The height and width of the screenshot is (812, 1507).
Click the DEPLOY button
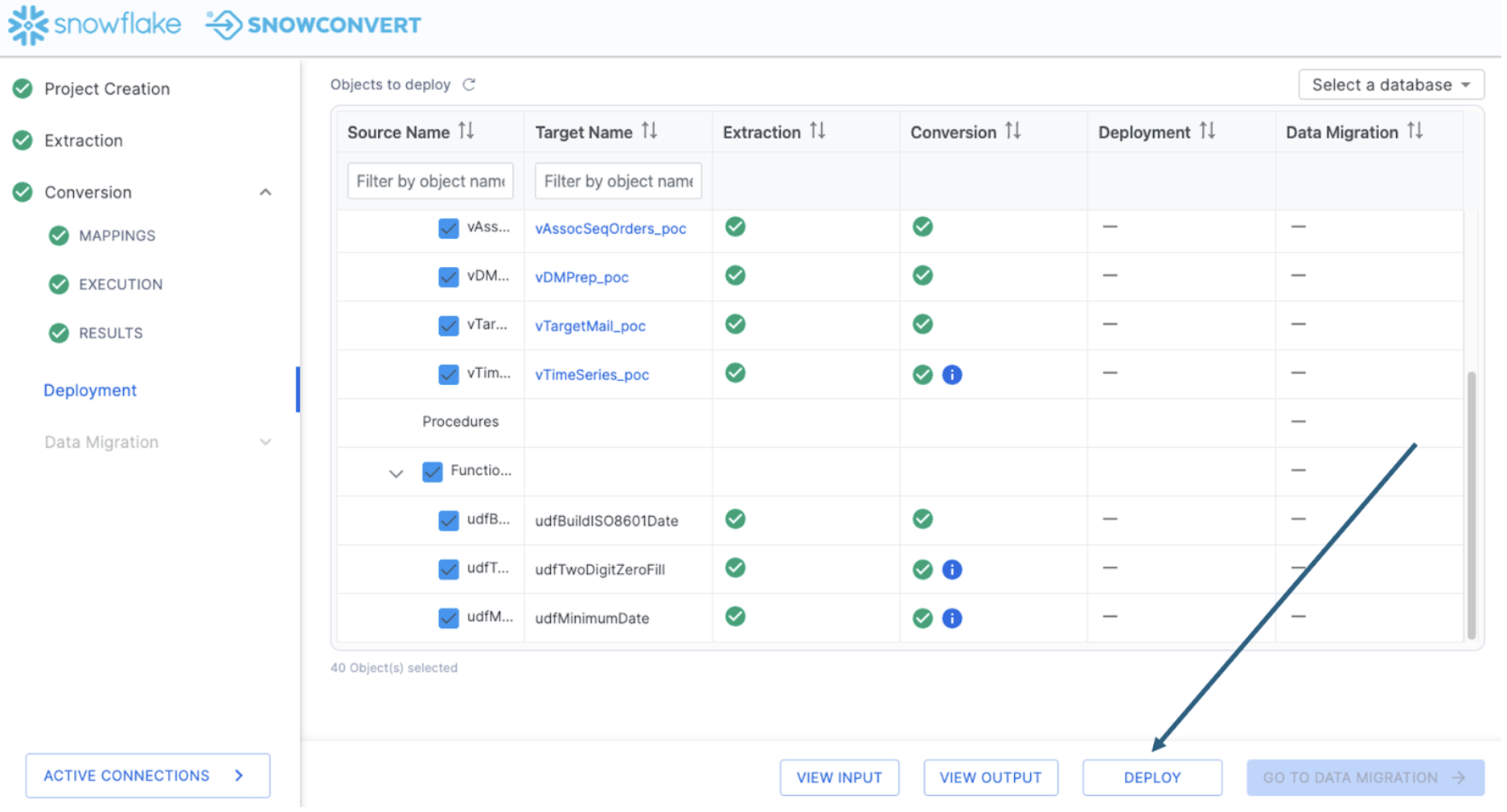(1152, 777)
